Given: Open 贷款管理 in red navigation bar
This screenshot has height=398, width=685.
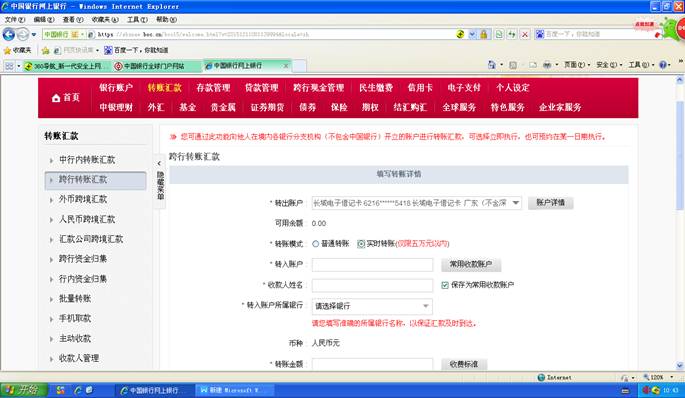Looking at the screenshot, I should pos(262,88).
